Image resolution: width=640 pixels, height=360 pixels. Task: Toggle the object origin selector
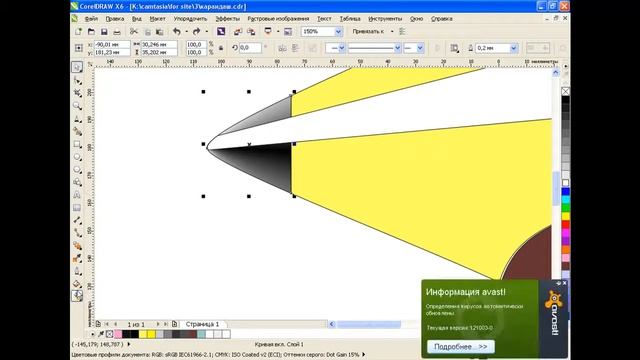[79, 48]
